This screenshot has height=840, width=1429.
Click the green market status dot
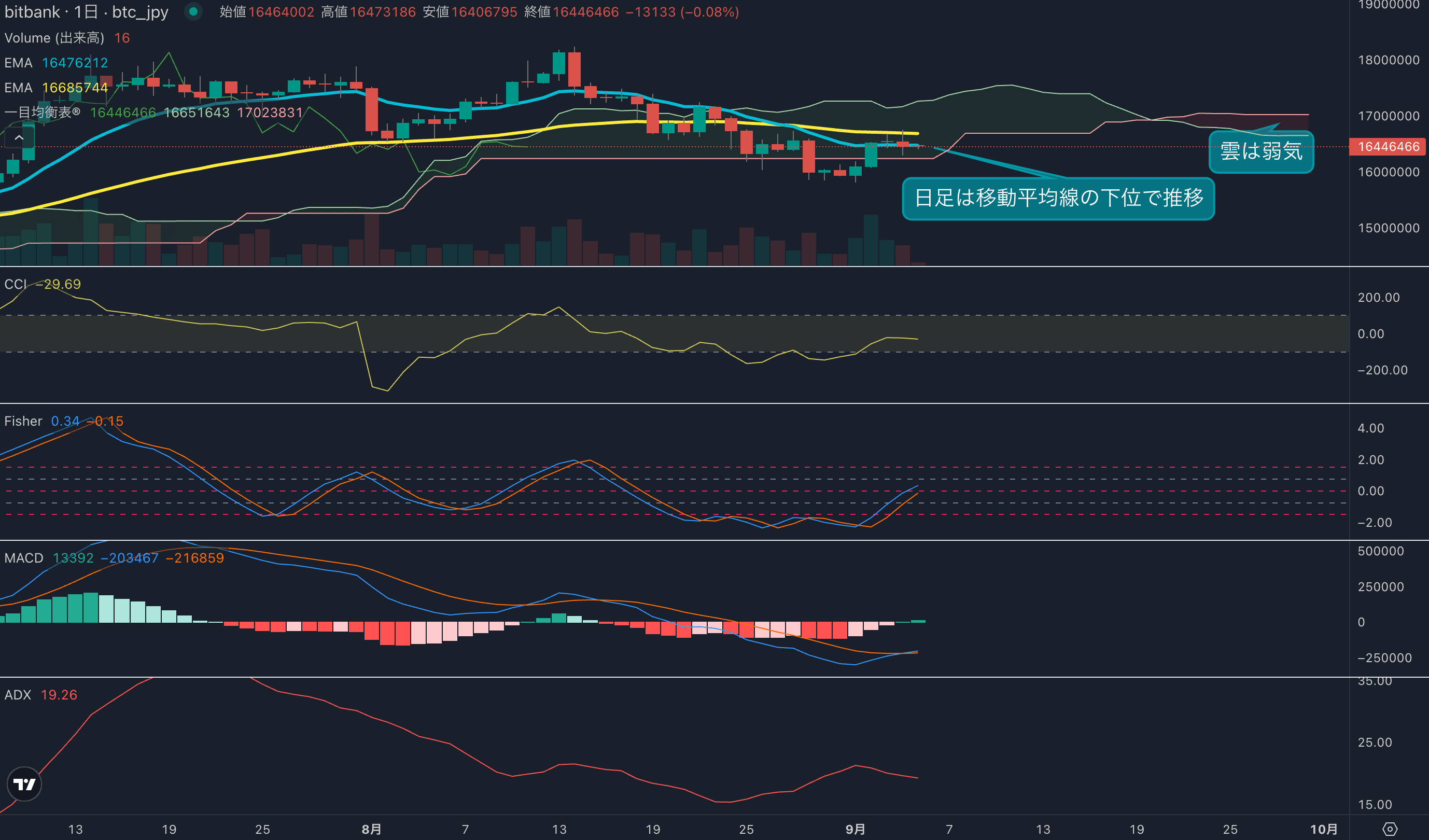193,11
